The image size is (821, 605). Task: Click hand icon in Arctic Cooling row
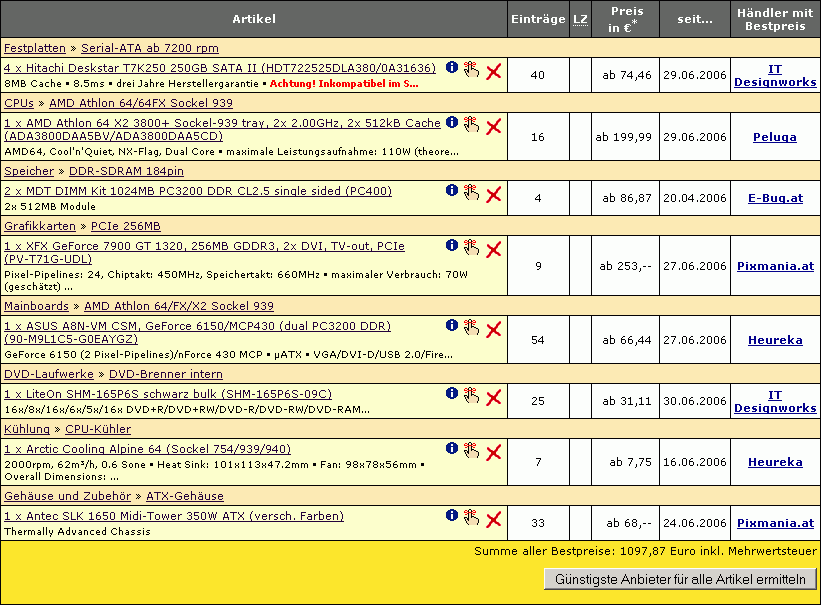pyautogui.click(x=471, y=451)
